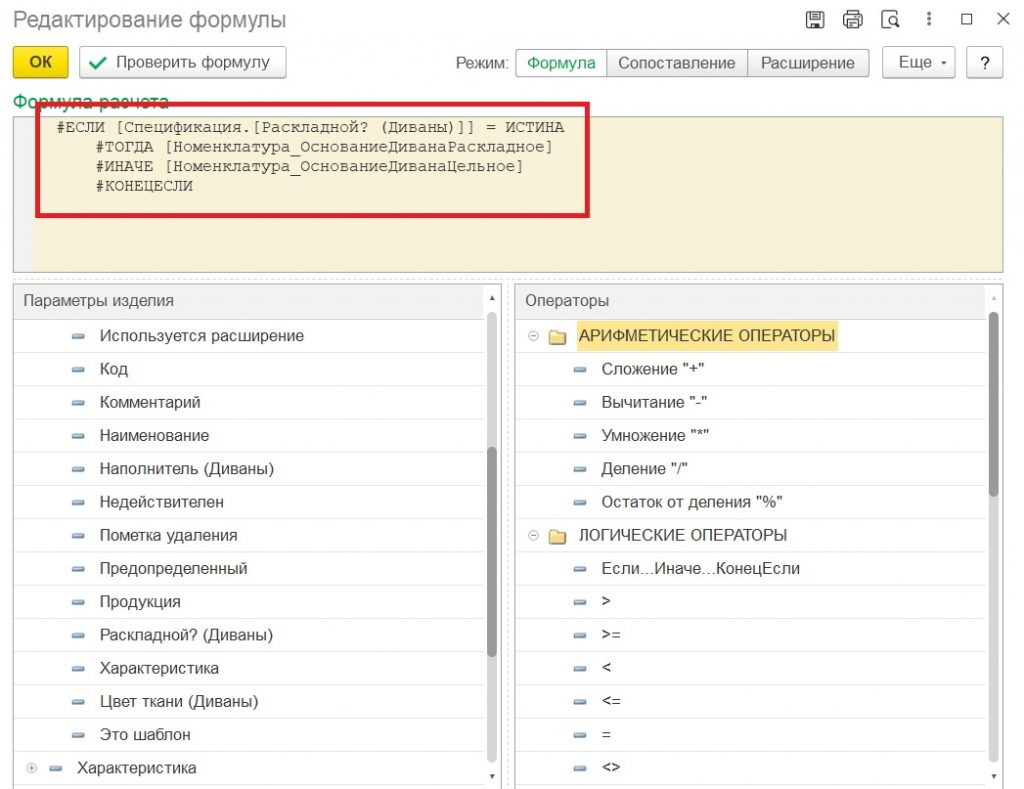This screenshot has width=1024, height=789.
Task: Click parameters list scroll-up arrow
Action: [492, 298]
